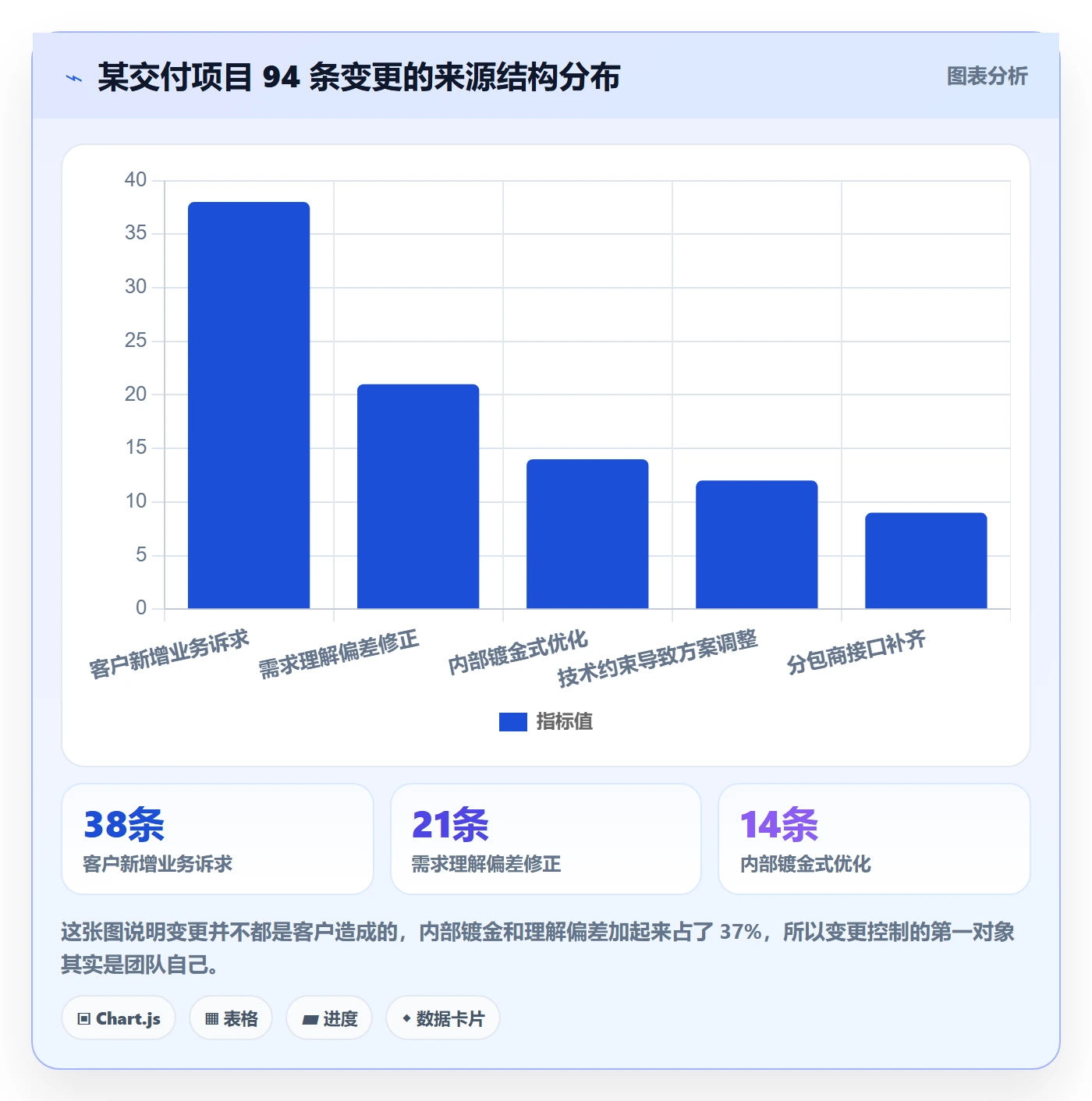Screen dimensions: 1092x1101
Task: Click the 内部镀金式优化 bar in chart
Action: tap(587, 534)
